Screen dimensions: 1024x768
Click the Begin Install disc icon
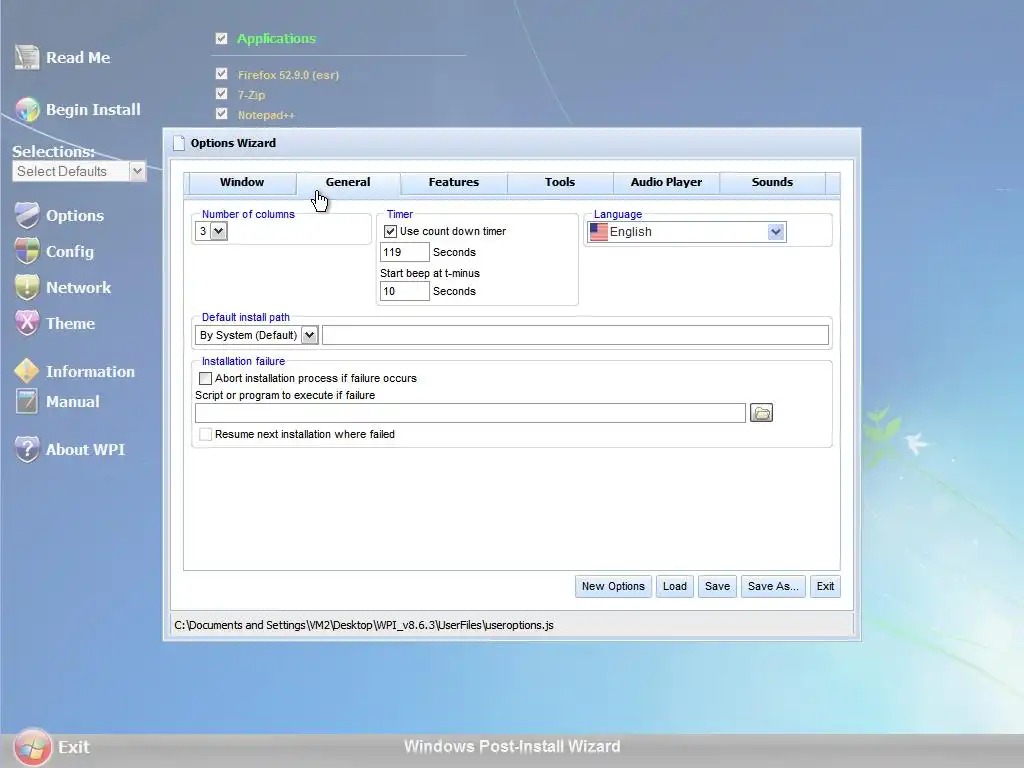point(27,109)
